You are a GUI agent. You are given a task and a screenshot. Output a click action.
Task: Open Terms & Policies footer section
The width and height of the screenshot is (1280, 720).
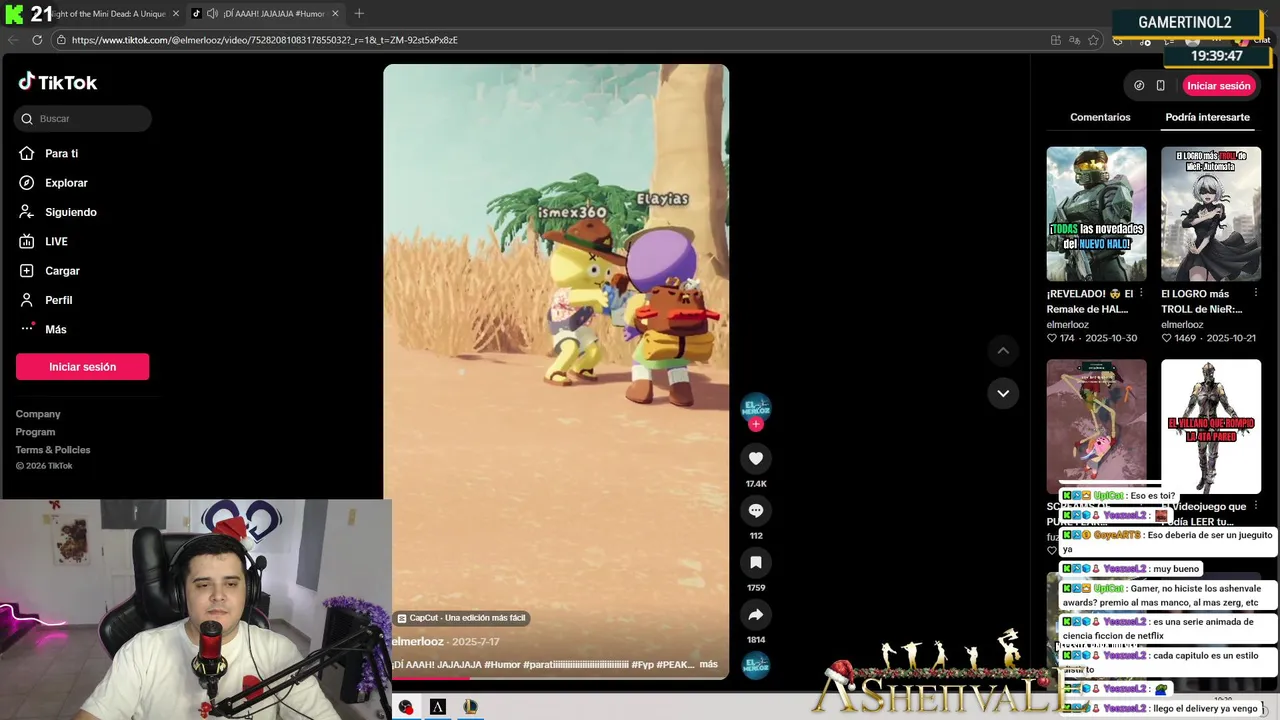[53, 450]
